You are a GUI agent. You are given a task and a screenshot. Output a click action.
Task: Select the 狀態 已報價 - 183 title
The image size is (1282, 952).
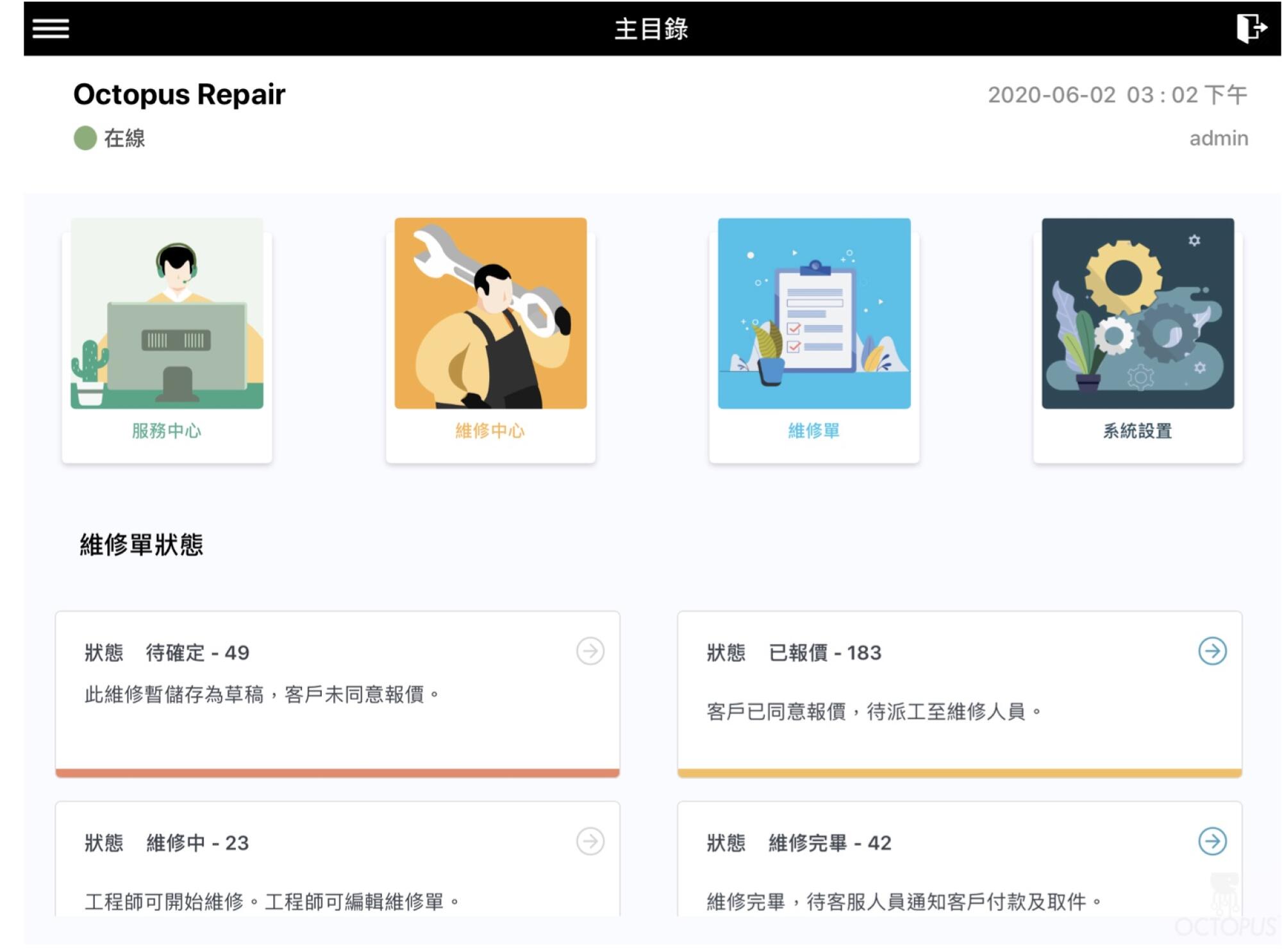(794, 653)
